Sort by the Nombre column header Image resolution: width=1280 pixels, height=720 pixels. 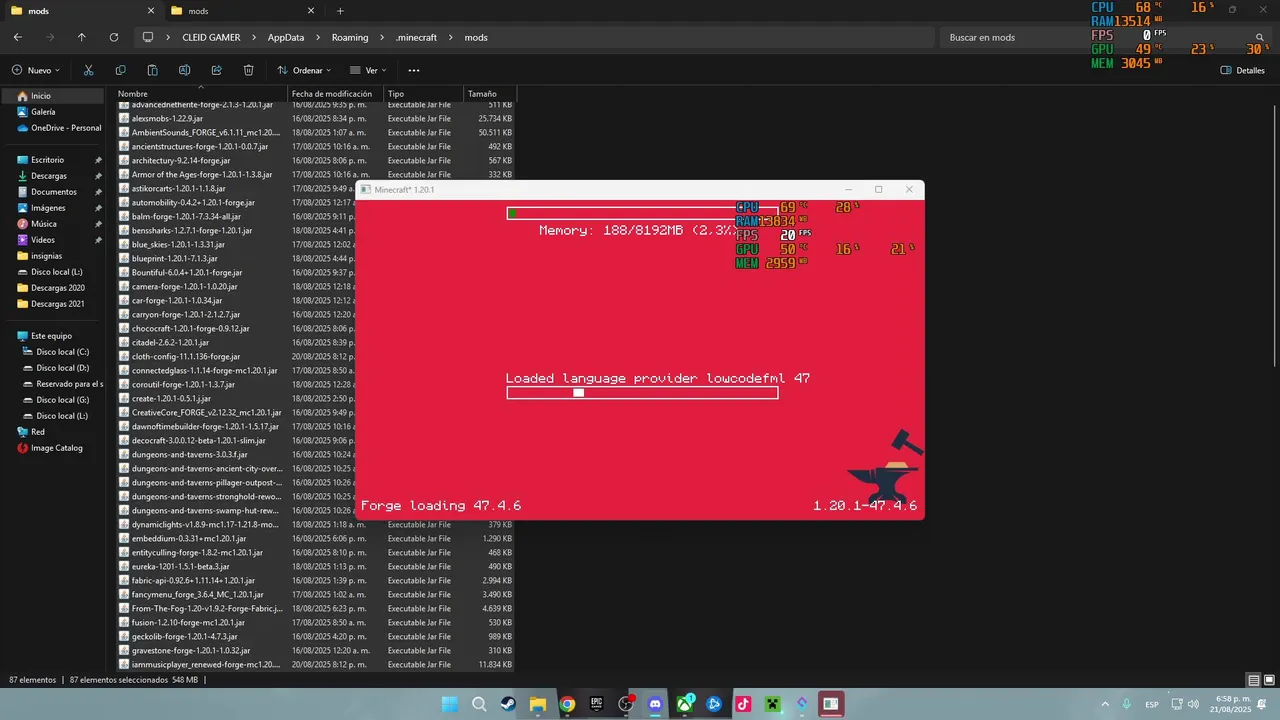(202, 94)
